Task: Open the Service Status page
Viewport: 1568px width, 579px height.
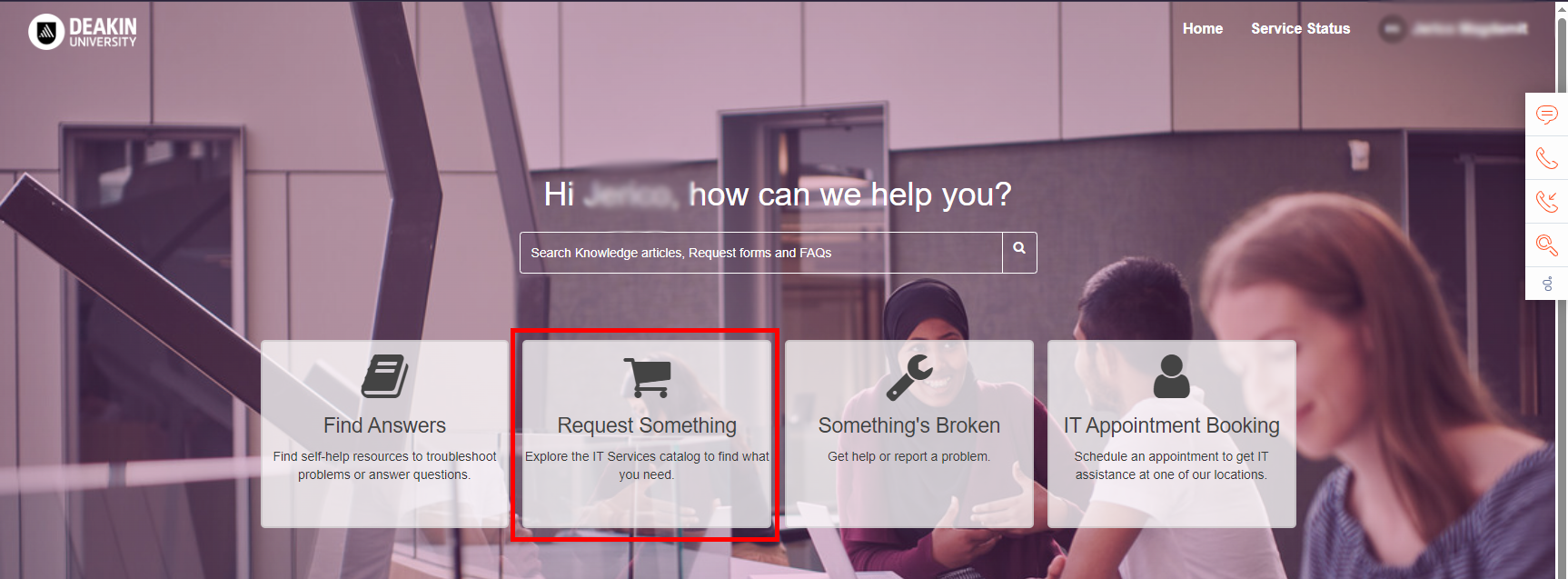Action: coord(1300,29)
